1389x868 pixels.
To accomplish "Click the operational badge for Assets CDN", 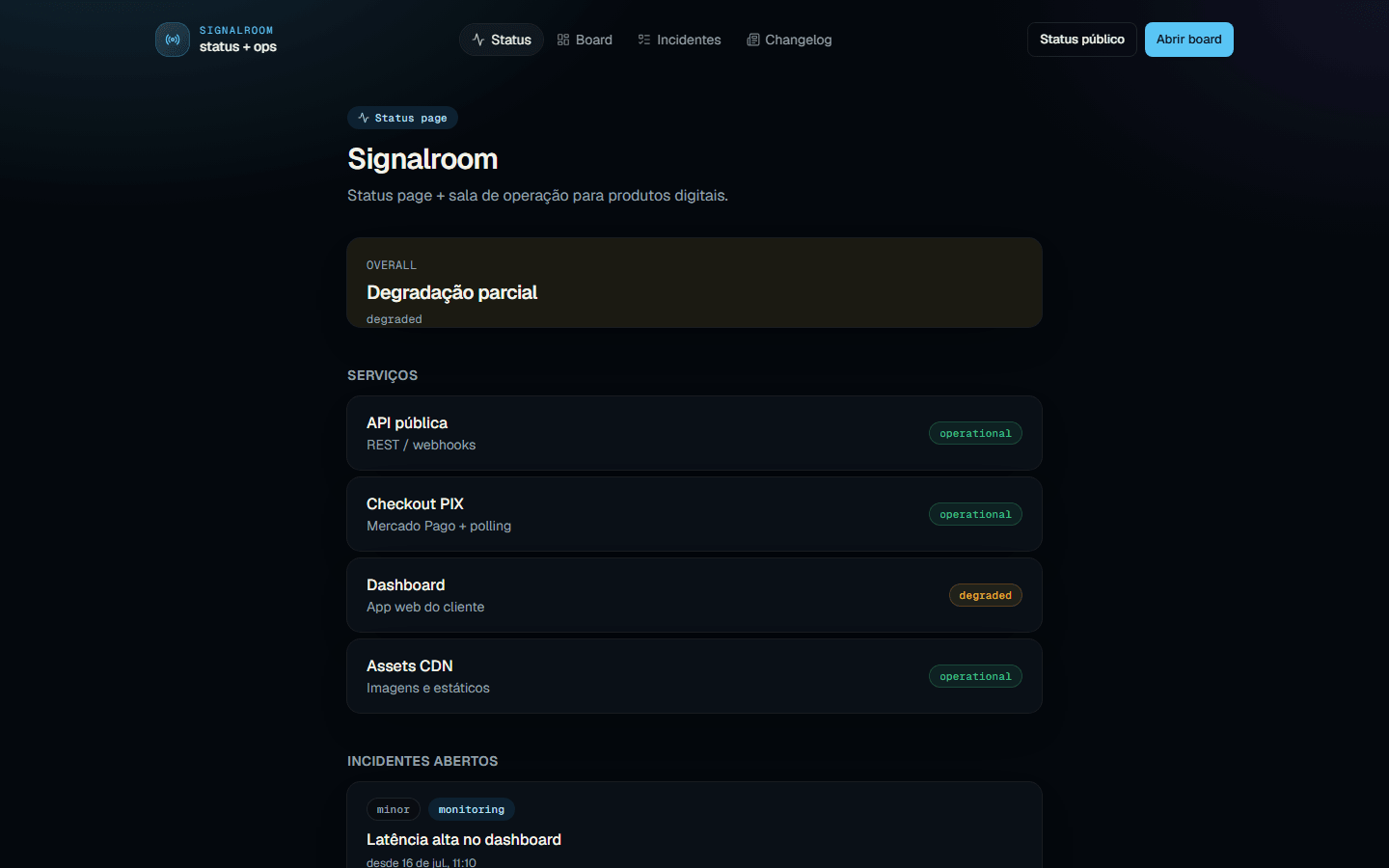I will point(975,676).
